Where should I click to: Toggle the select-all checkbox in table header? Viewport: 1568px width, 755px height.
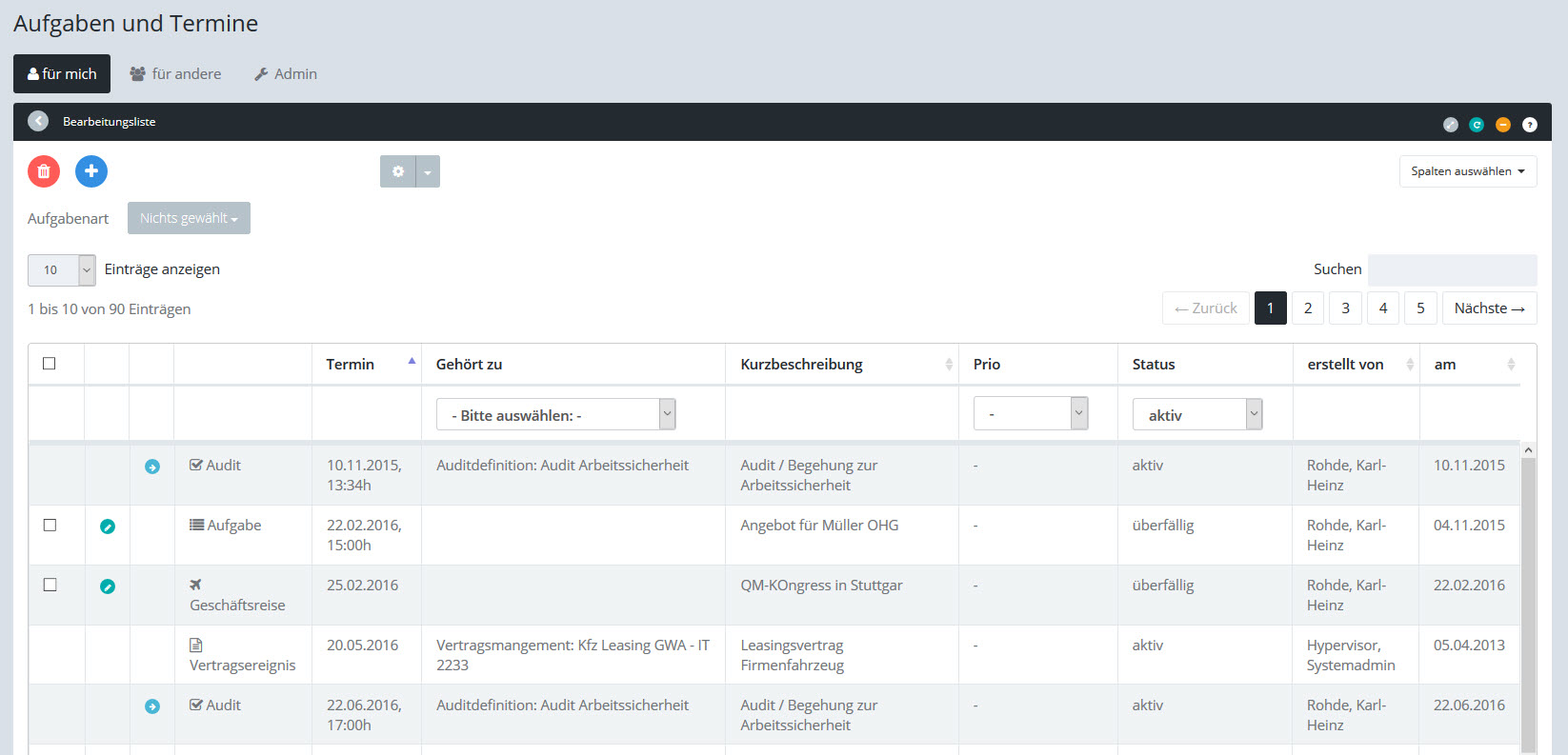tap(50, 364)
